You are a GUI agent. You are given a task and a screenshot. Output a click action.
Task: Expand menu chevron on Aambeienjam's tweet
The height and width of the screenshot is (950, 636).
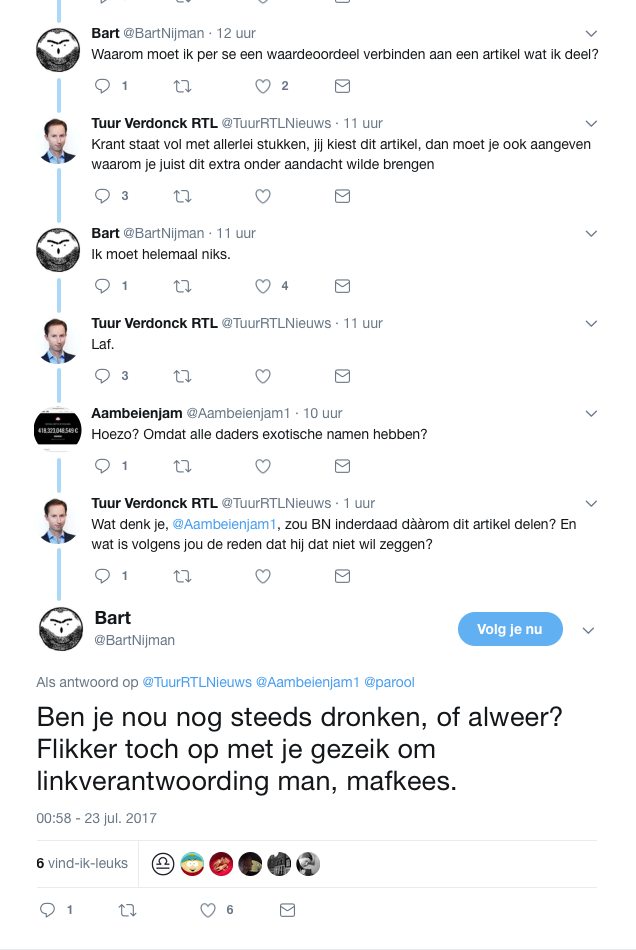tap(590, 413)
